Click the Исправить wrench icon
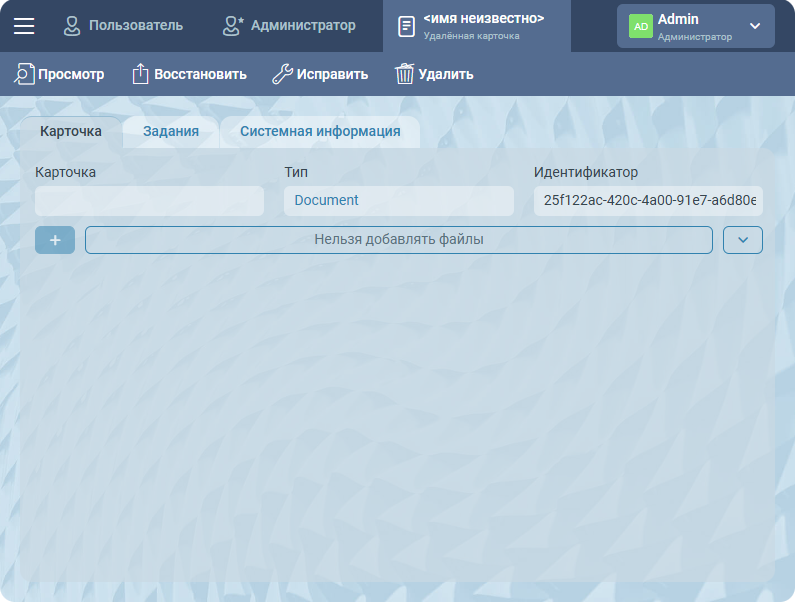The width and height of the screenshot is (795, 602). pos(282,74)
